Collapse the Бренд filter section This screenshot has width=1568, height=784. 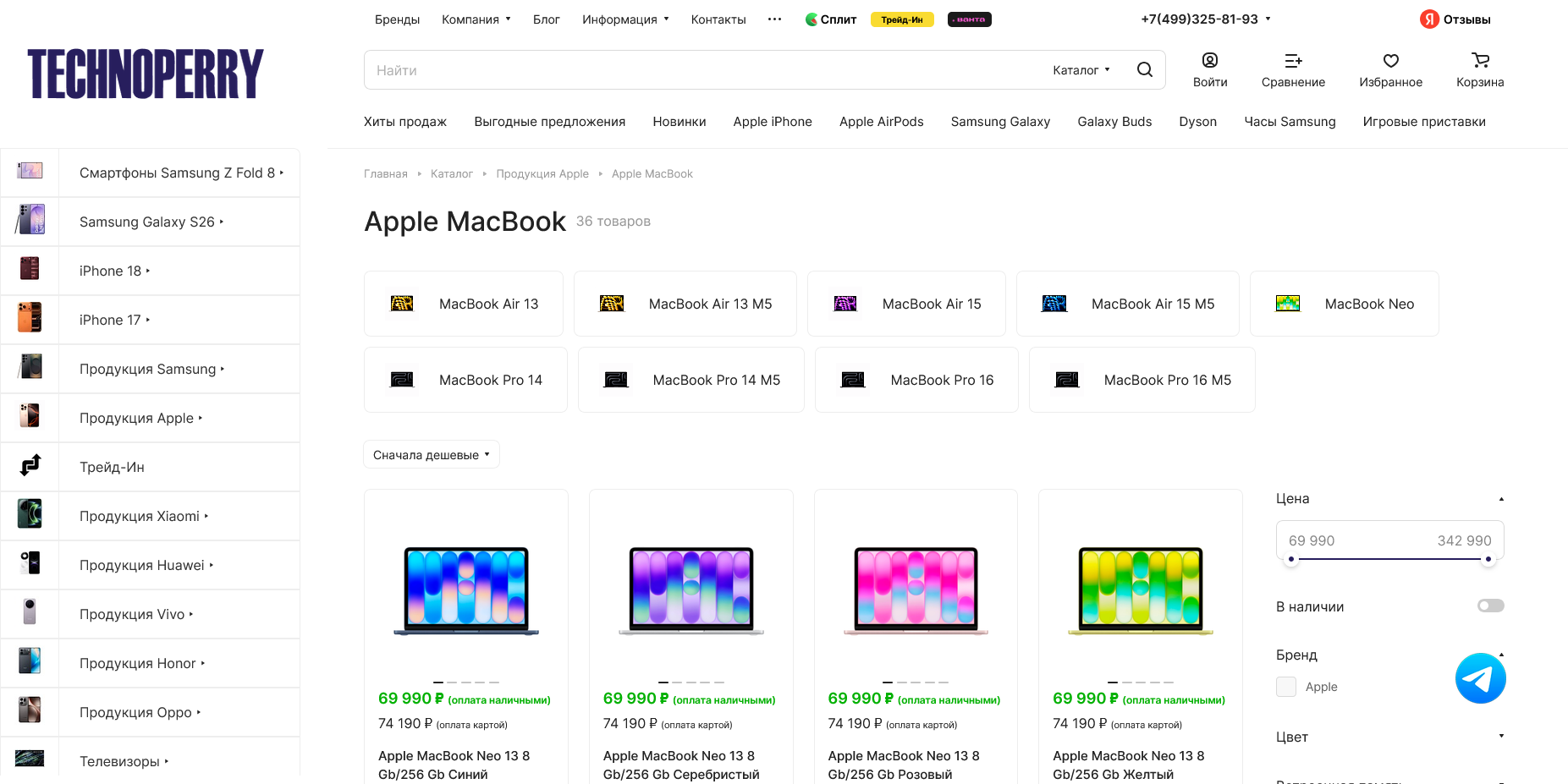pyautogui.click(x=1502, y=655)
